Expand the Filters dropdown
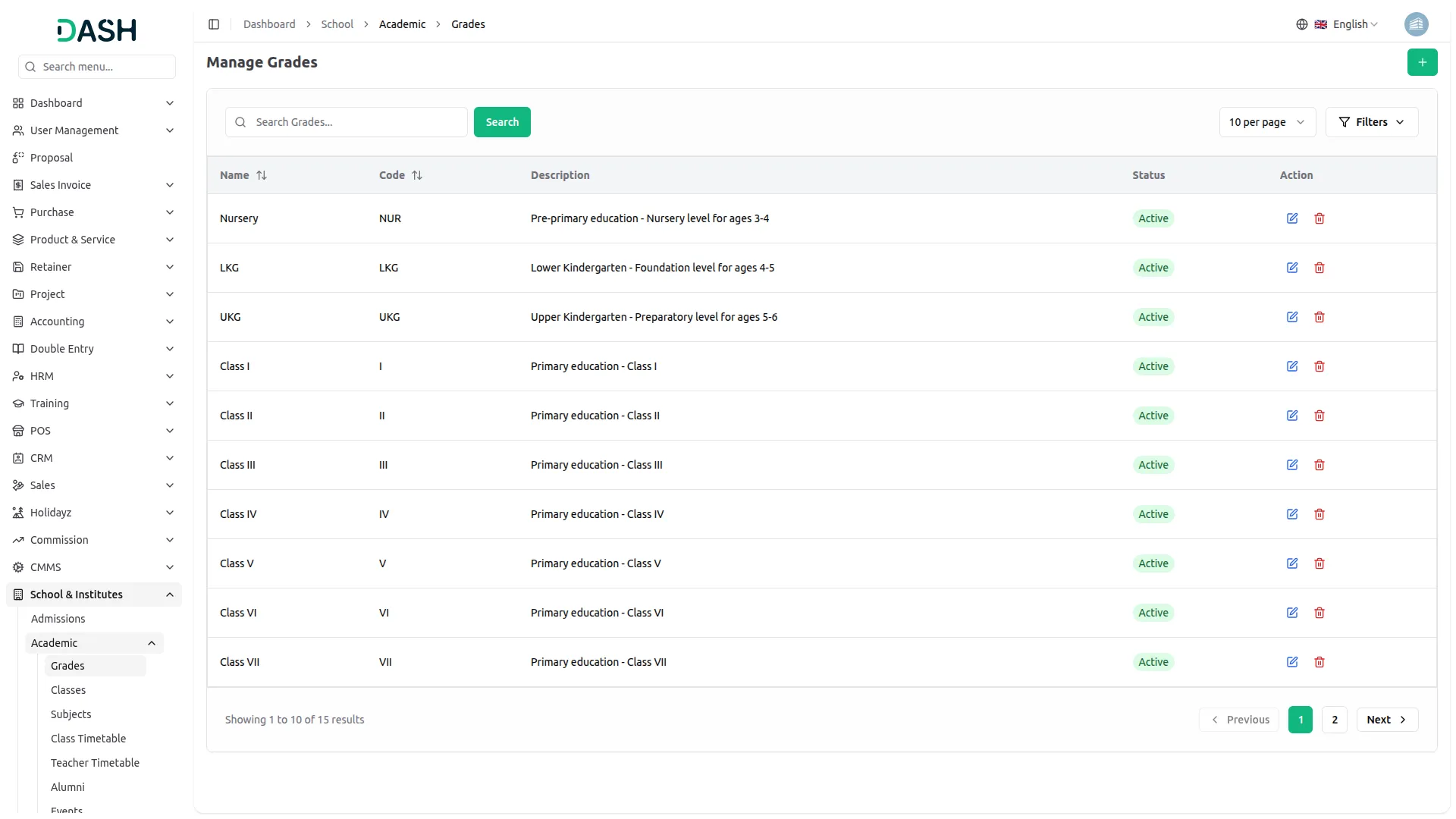Viewport: 1456px width, 819px height. coord(1371,122)
